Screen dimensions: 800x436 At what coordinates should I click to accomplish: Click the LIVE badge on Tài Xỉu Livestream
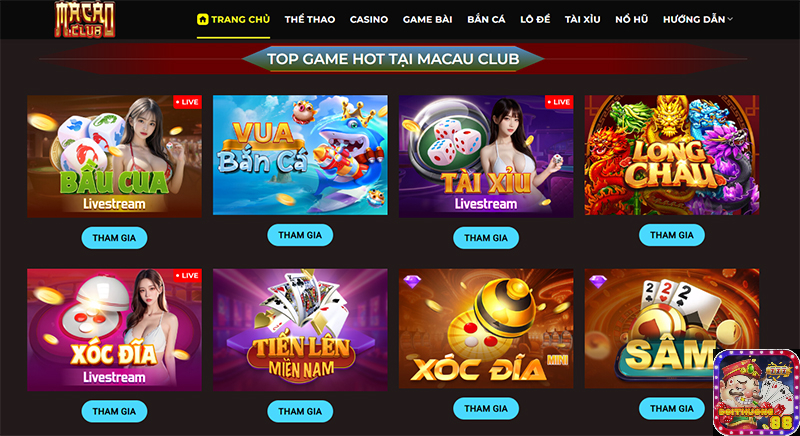[x=559, y=102]
